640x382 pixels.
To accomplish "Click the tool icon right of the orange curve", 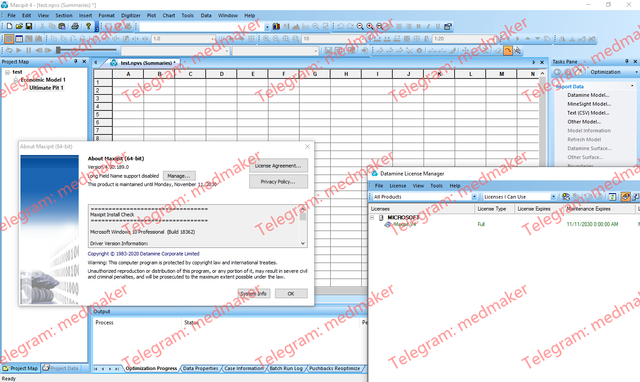I will [x=517, y=51].
